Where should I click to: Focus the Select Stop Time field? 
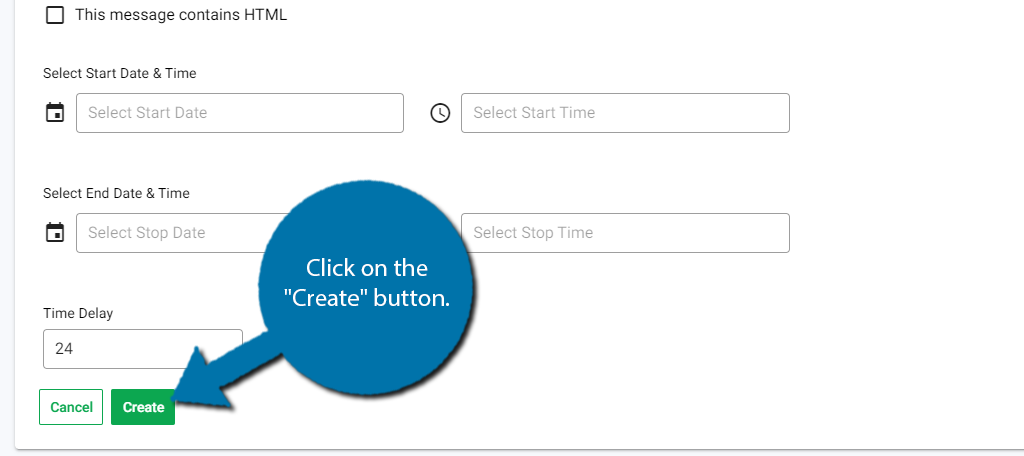point(625,233)
